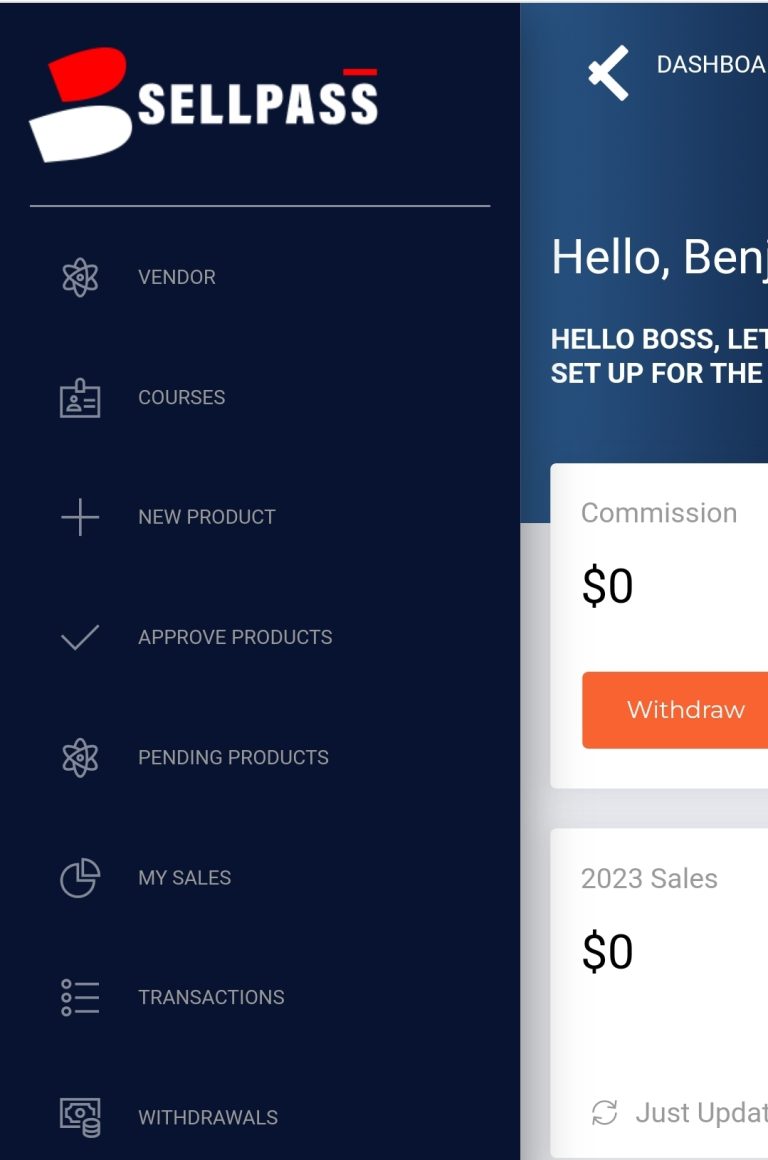The height and width of the screenshot is (1160, 768).
Task: Select the money icon for Withdrawals
Action: pyautogui.click(x=80, y=1117)
